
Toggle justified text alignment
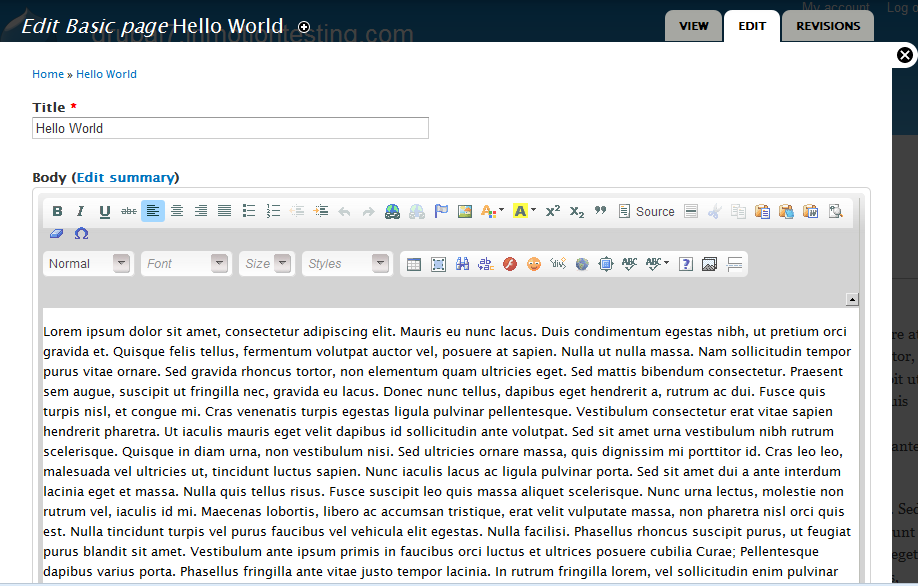coord(225,211)
